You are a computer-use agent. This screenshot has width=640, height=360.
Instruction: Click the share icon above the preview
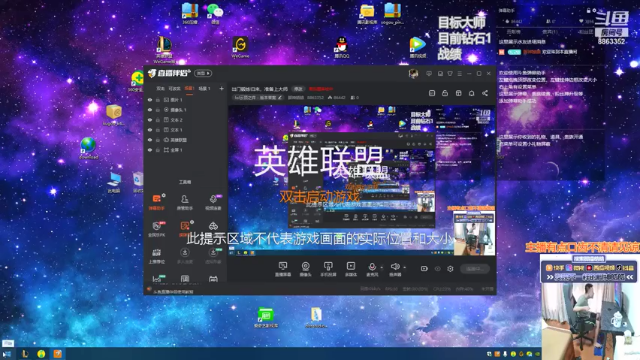484,93
